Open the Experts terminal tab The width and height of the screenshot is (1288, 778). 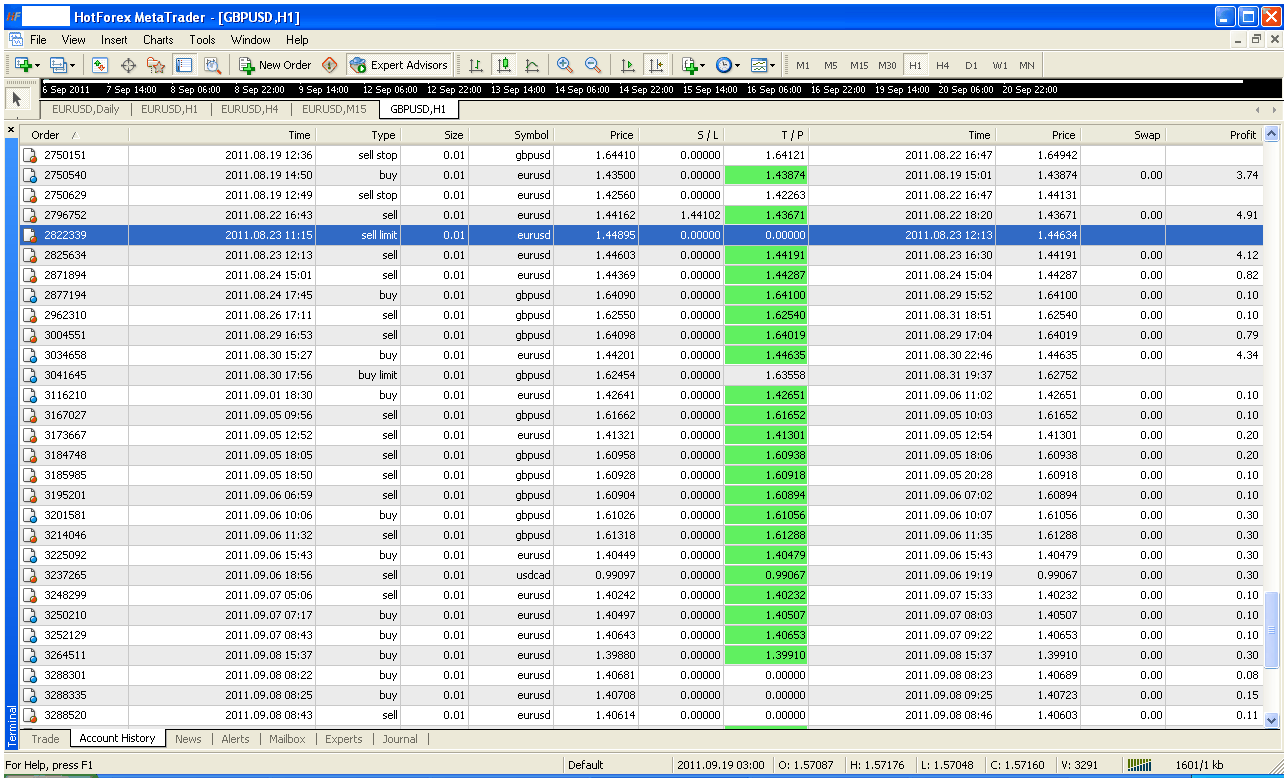343,739
